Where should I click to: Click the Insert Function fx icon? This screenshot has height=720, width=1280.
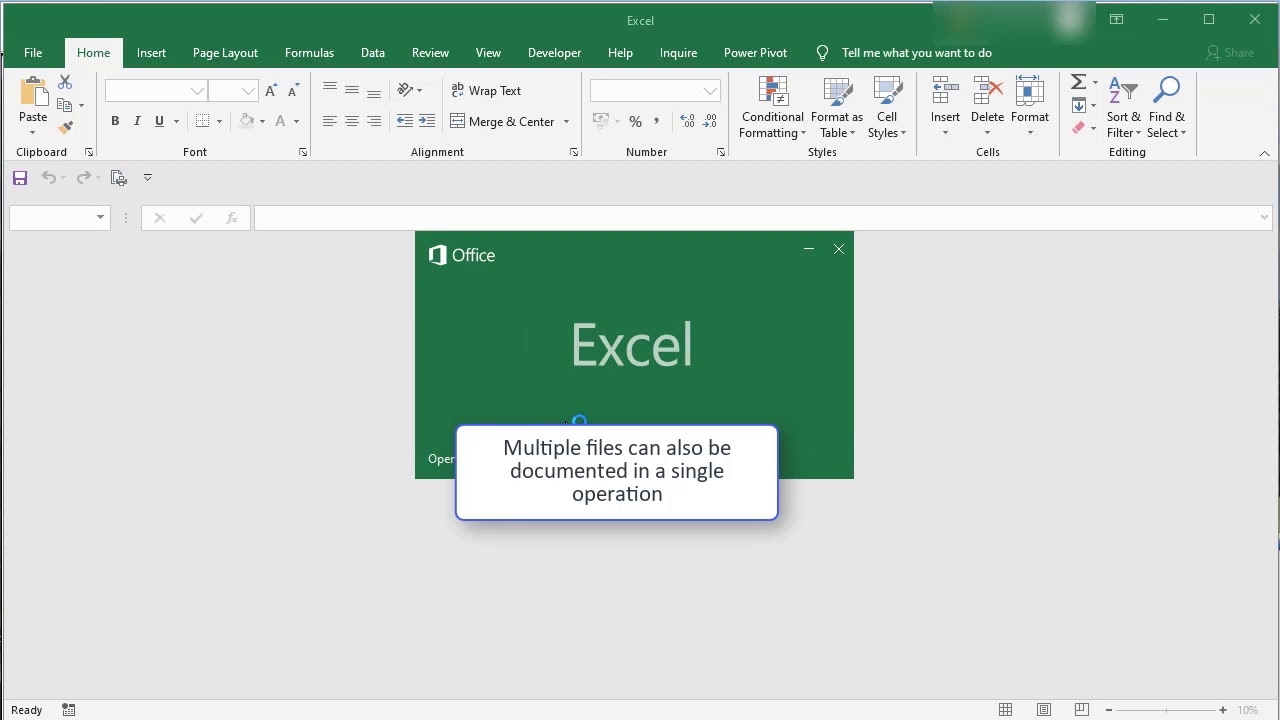point(231,218)
